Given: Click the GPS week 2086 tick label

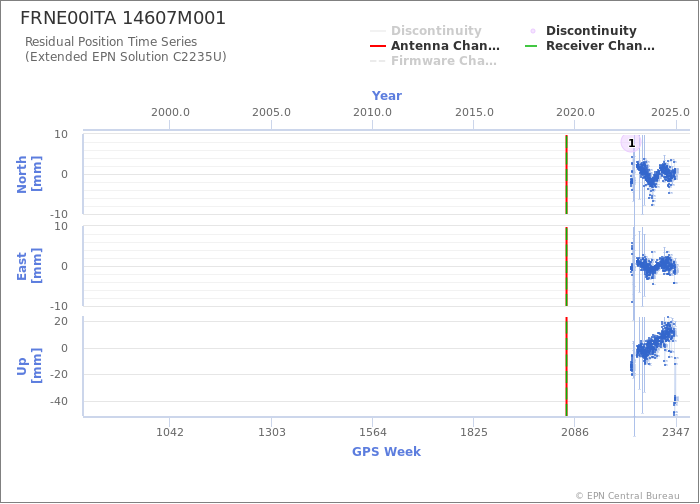Looking at the screenshot, I should 575,432.
